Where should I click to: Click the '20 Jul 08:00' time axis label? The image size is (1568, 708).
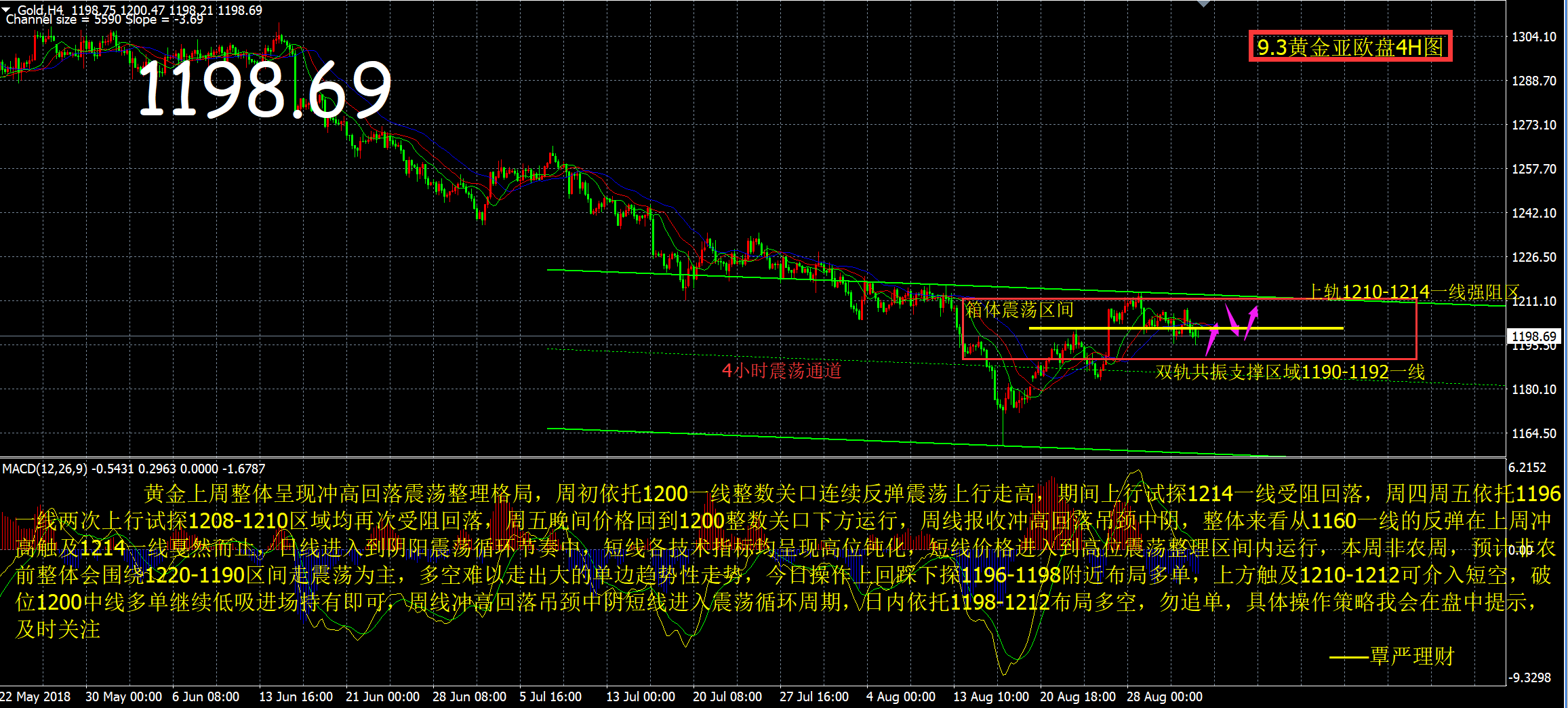point(727,696)
